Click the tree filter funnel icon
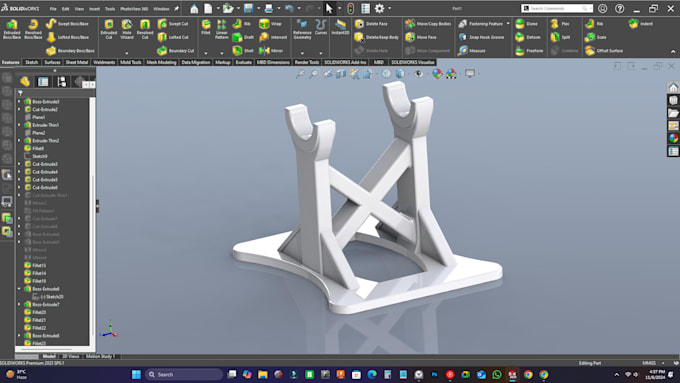The width and height of the screenshot is (680, 383). [20, 93]
